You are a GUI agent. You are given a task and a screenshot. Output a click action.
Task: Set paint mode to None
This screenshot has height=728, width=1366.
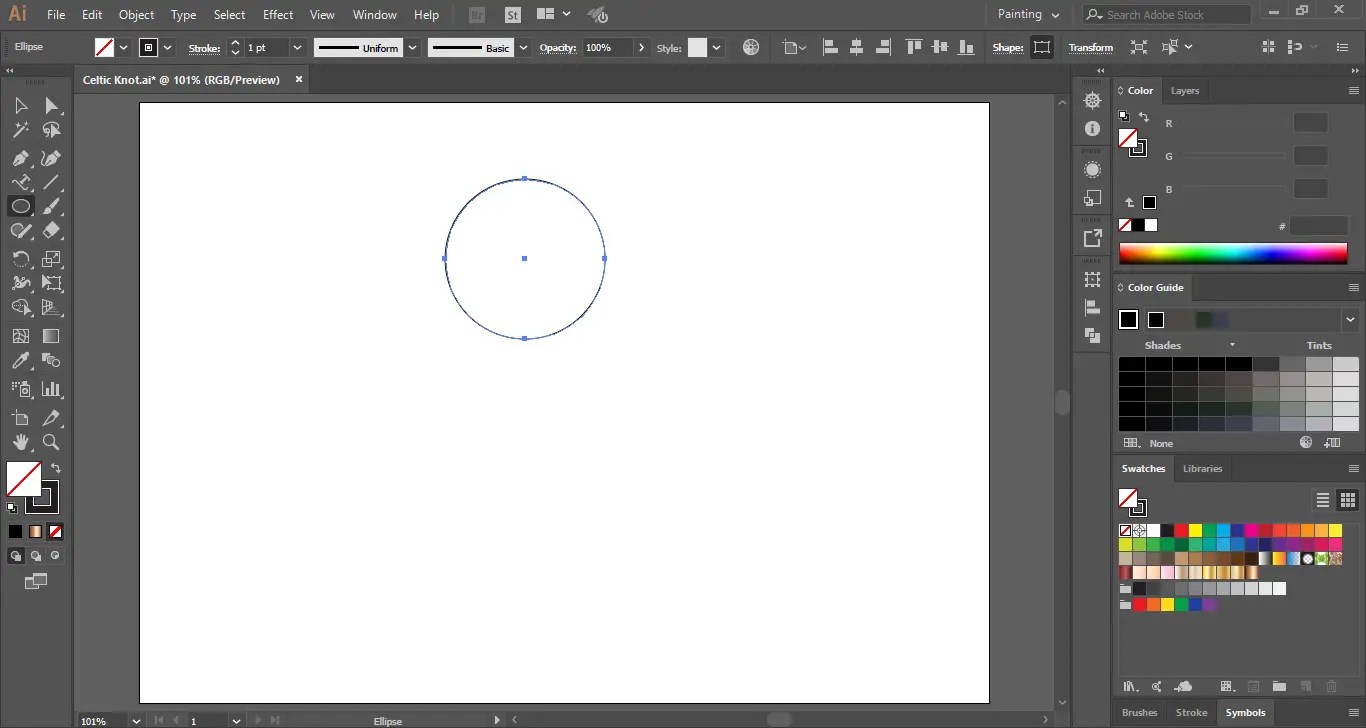(x=56, y=531)
